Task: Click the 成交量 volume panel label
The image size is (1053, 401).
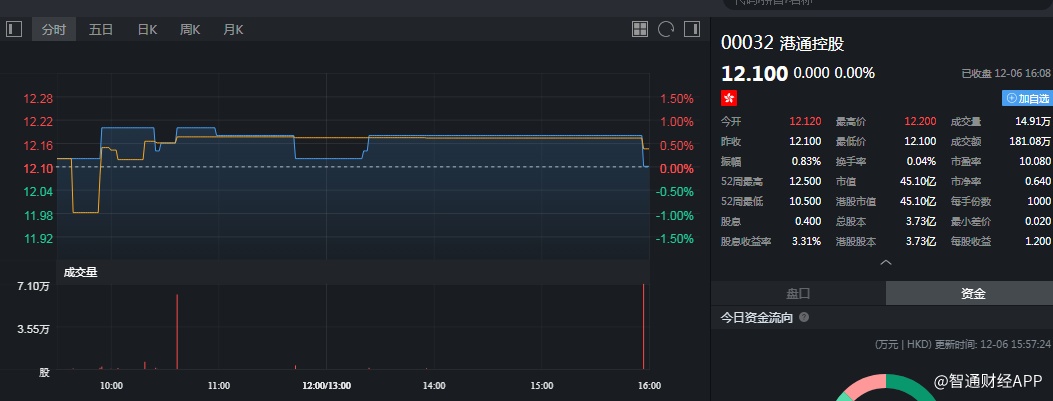Action: 80,271
